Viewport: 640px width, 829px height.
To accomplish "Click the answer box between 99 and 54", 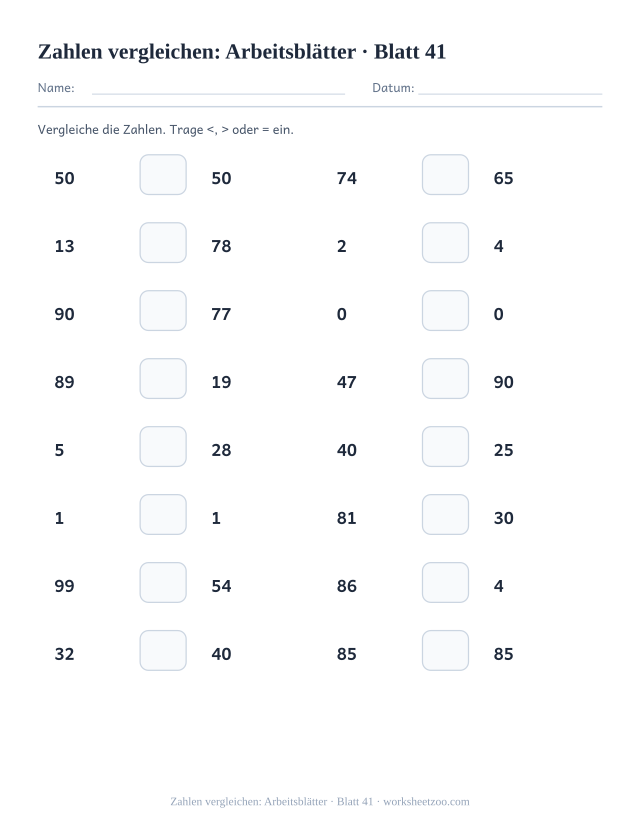I will click(163, 583).
